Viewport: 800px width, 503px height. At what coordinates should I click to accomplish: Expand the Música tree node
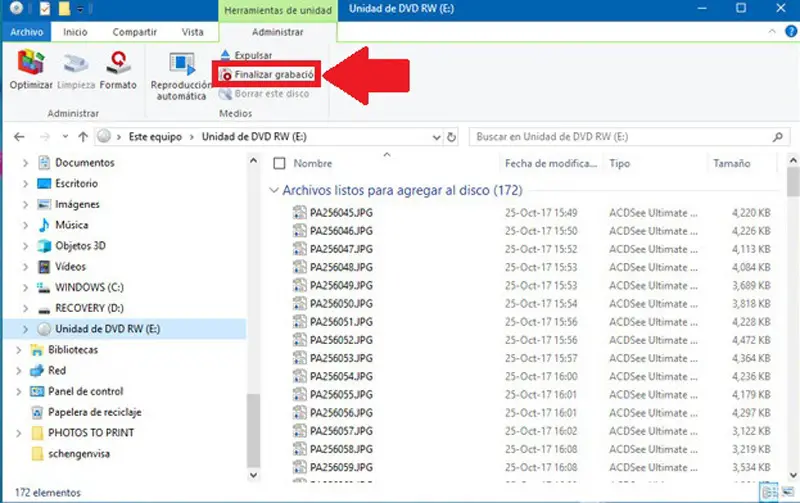[x=25, y=225]
